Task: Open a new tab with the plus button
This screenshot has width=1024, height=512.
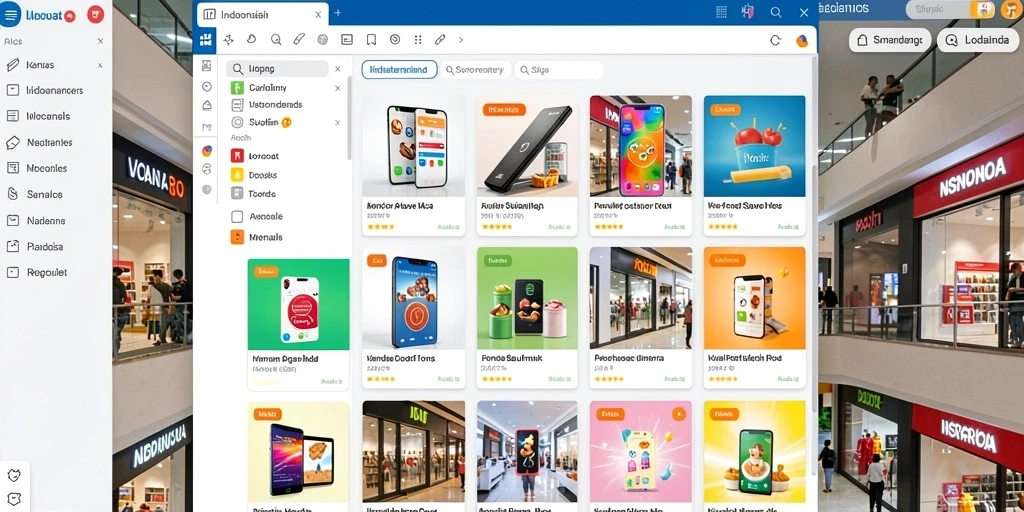Action: 338,12
